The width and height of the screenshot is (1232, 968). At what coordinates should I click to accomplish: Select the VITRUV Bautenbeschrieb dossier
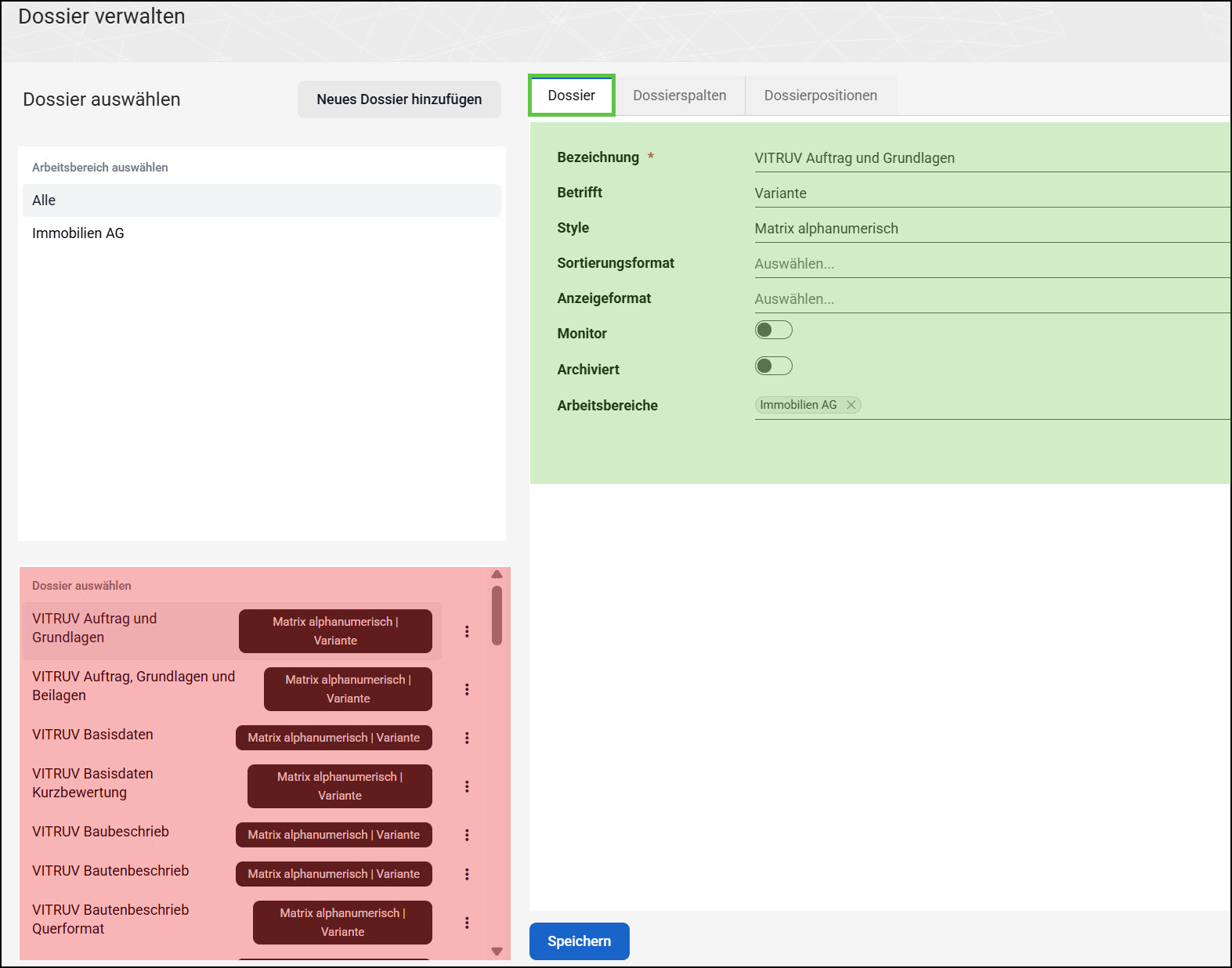pos(232,874)
